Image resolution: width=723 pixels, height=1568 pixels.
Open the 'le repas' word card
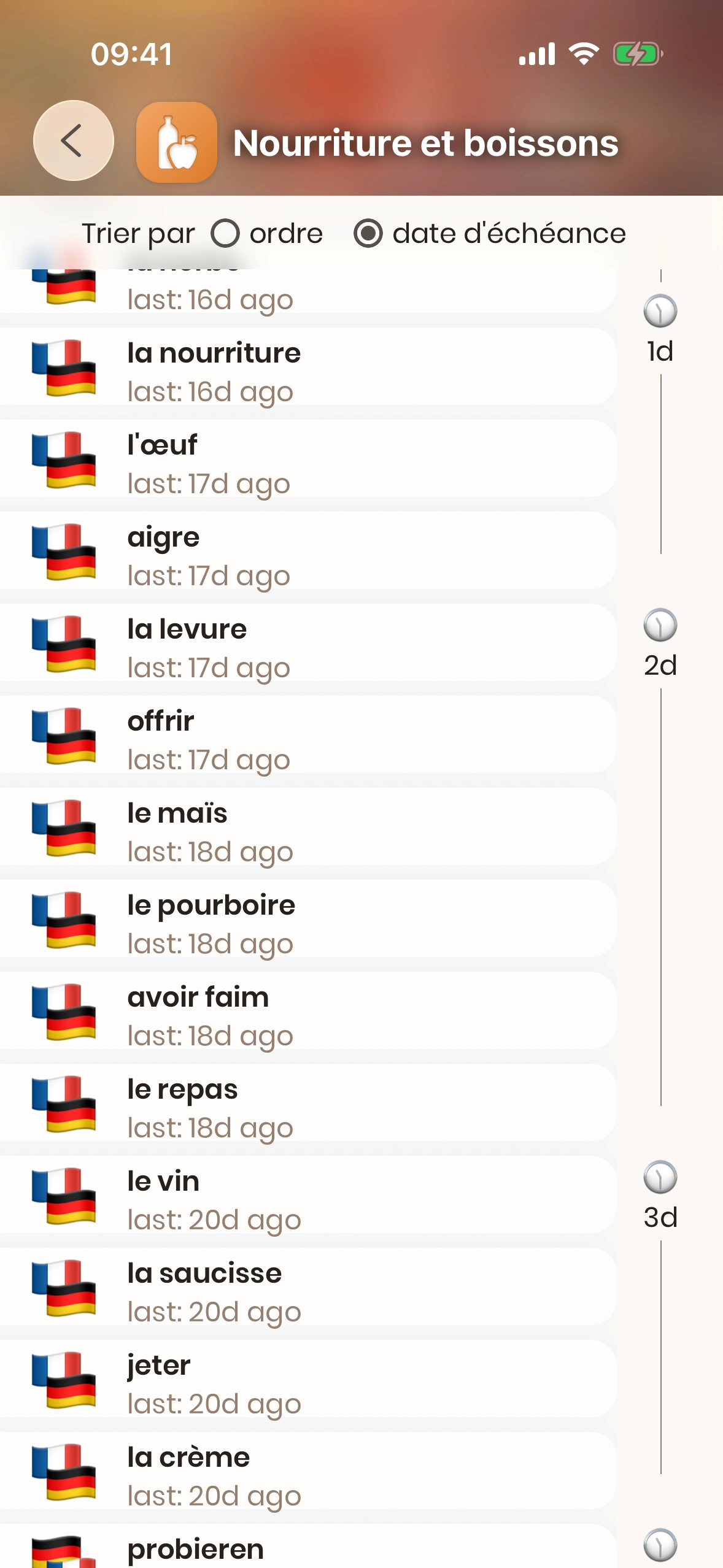pos(307,1104)
